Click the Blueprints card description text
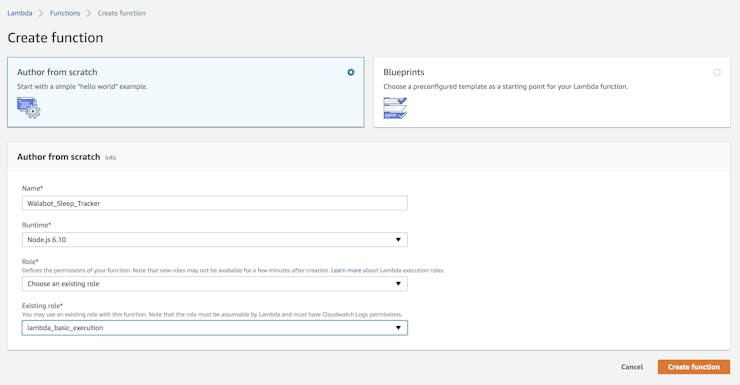Screen dimensions: 740x385 pos(505,86)
